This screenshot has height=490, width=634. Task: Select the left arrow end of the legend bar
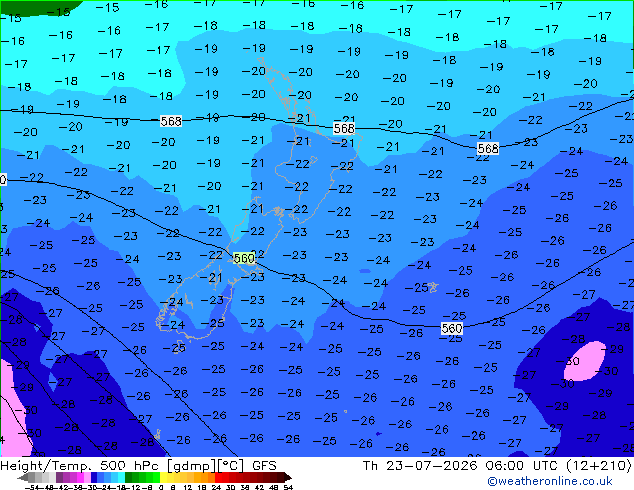pos(22,478)
